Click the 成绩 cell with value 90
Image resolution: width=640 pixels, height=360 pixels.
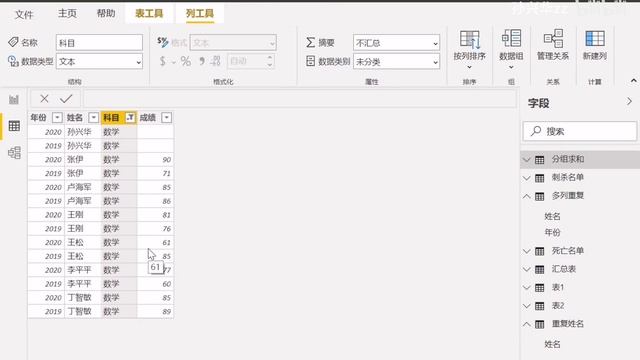(x=155, y=160)
